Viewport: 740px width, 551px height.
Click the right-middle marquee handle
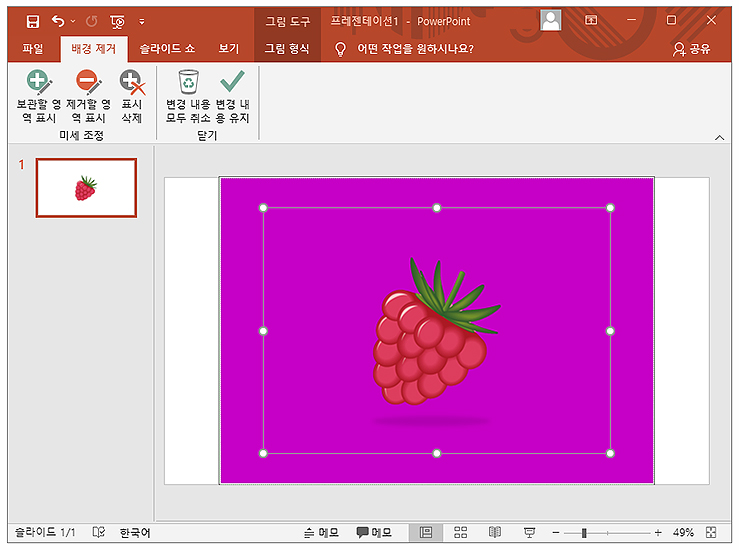[610, 331]
